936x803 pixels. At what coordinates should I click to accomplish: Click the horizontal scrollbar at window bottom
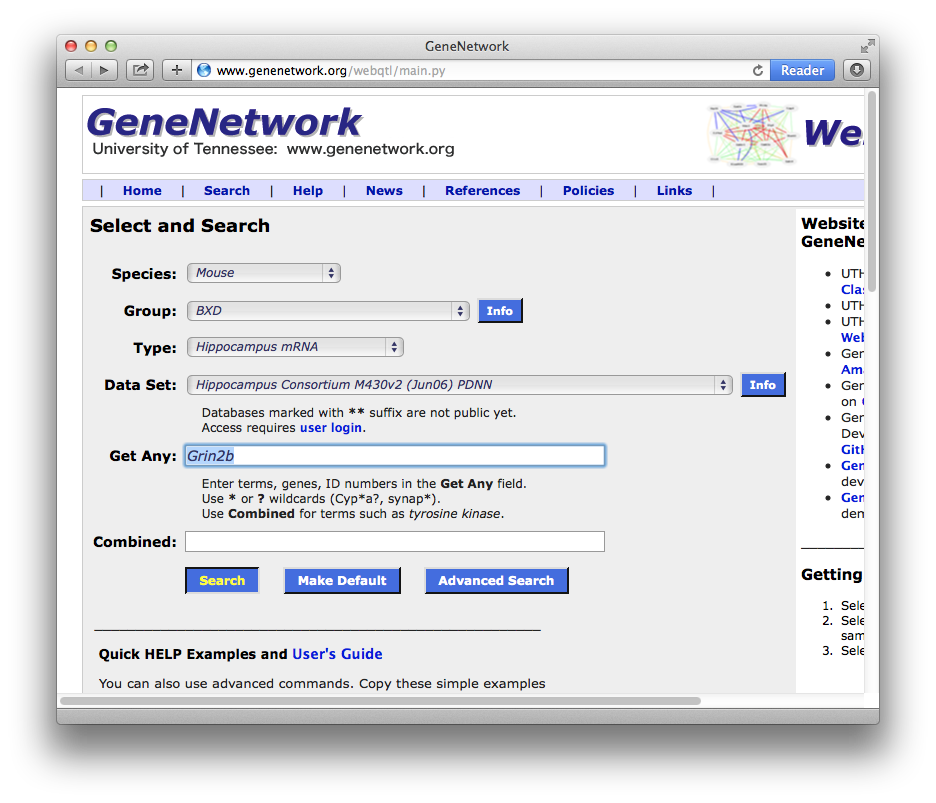tap(380, 701)
